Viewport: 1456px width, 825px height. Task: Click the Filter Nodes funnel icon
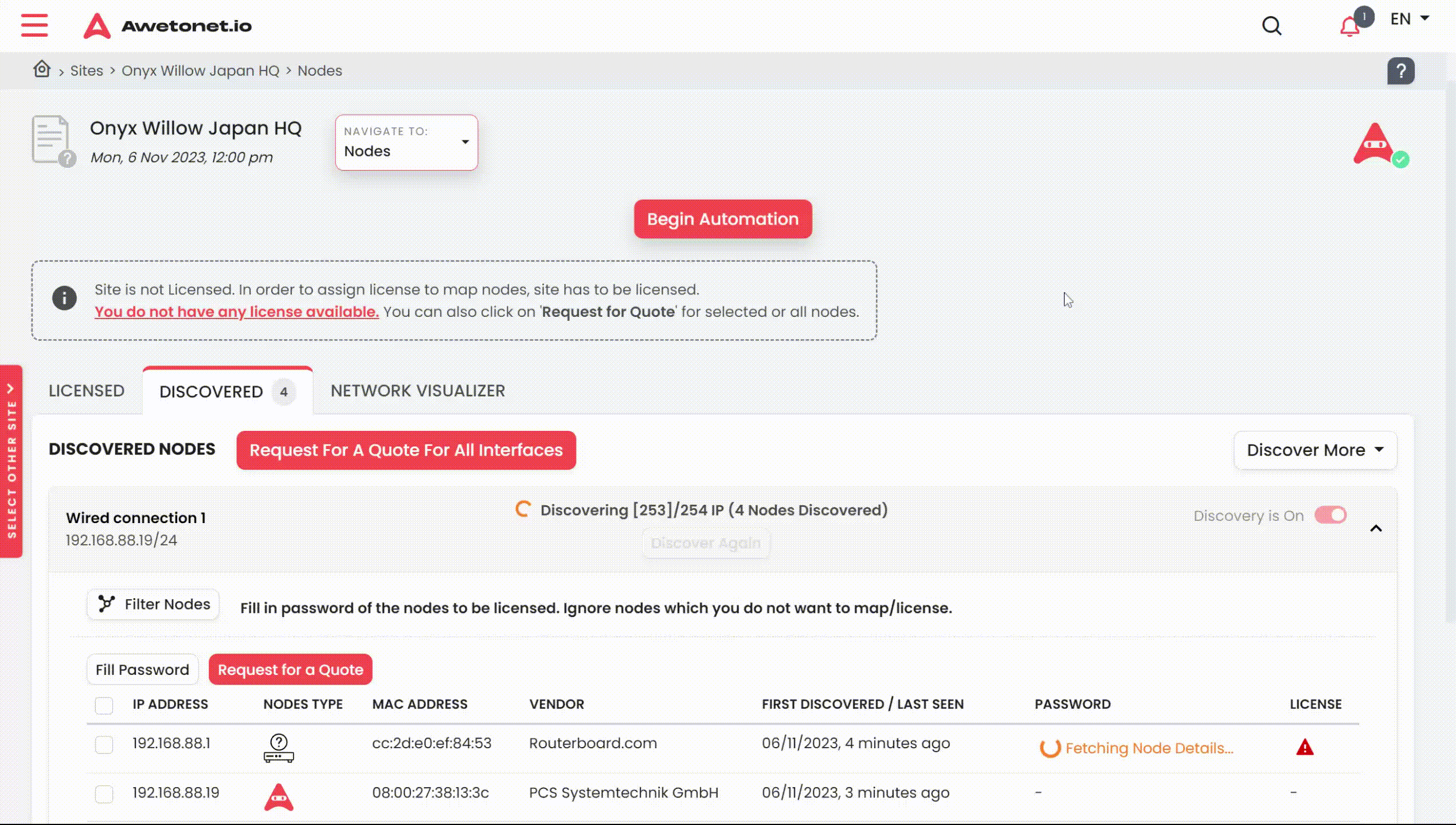[107, 603]
